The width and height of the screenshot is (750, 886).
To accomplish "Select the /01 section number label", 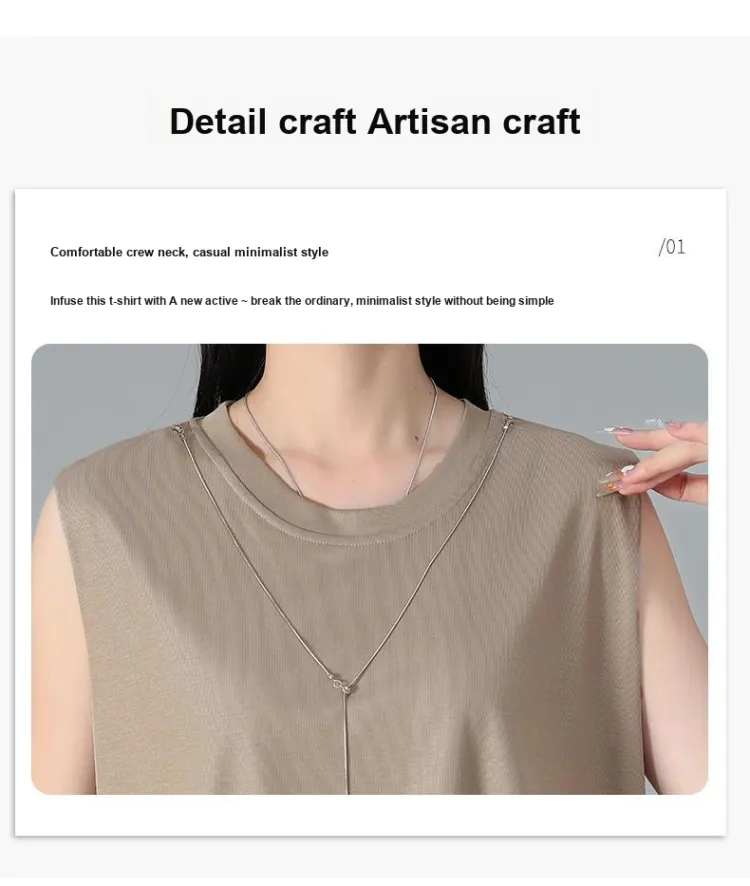I will [x=671, y=247].
